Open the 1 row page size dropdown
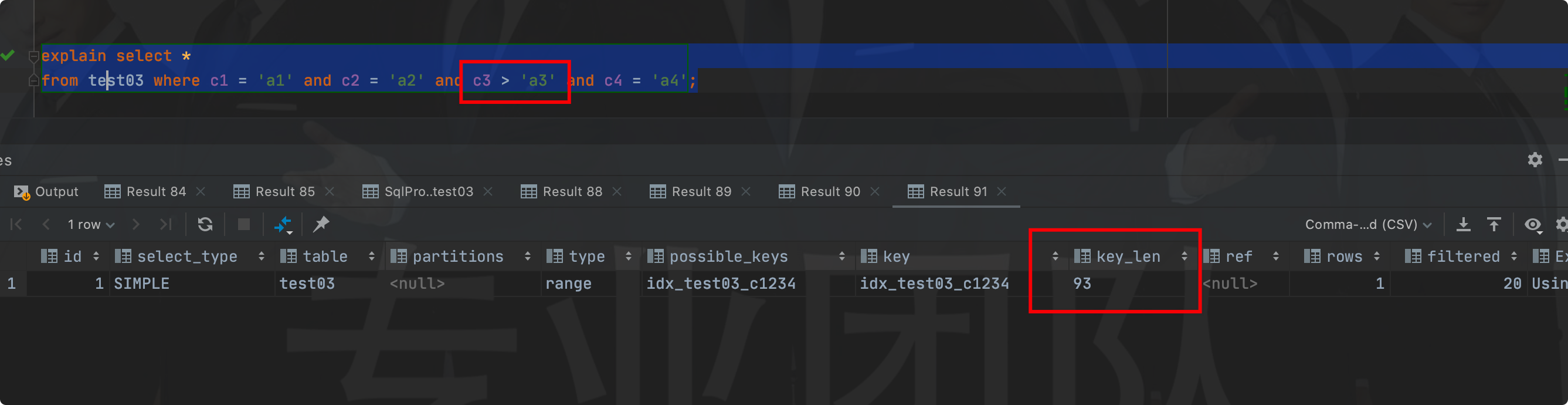1568x405 pixels. (x=91, y=225)
